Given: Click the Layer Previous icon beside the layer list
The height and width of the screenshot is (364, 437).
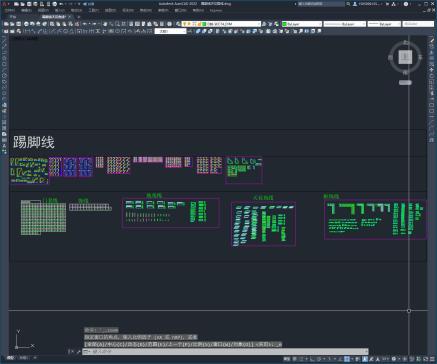Looking at the screenshot, I should (270, 24).
